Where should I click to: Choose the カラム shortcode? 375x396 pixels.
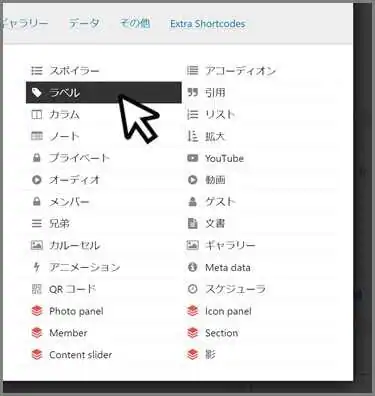104,115
